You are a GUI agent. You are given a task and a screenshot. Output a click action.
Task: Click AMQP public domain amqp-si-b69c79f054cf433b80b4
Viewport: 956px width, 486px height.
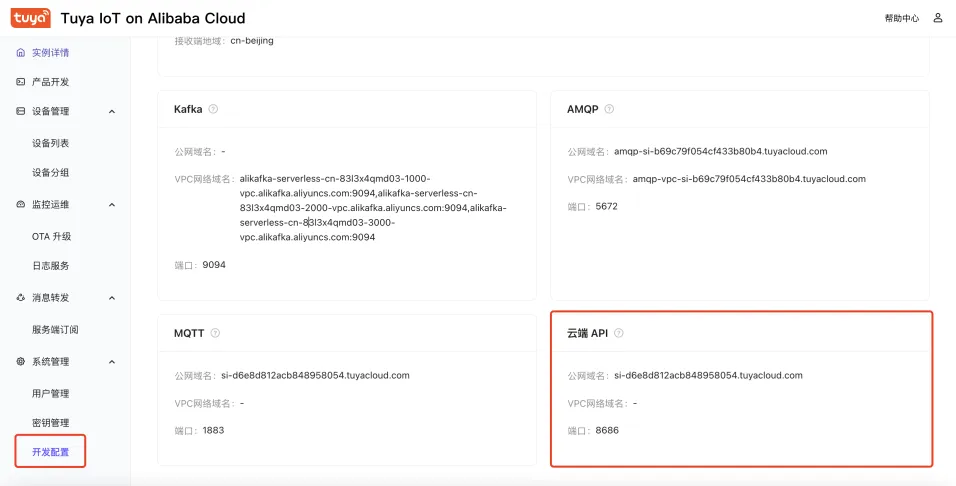coord(721,151)
